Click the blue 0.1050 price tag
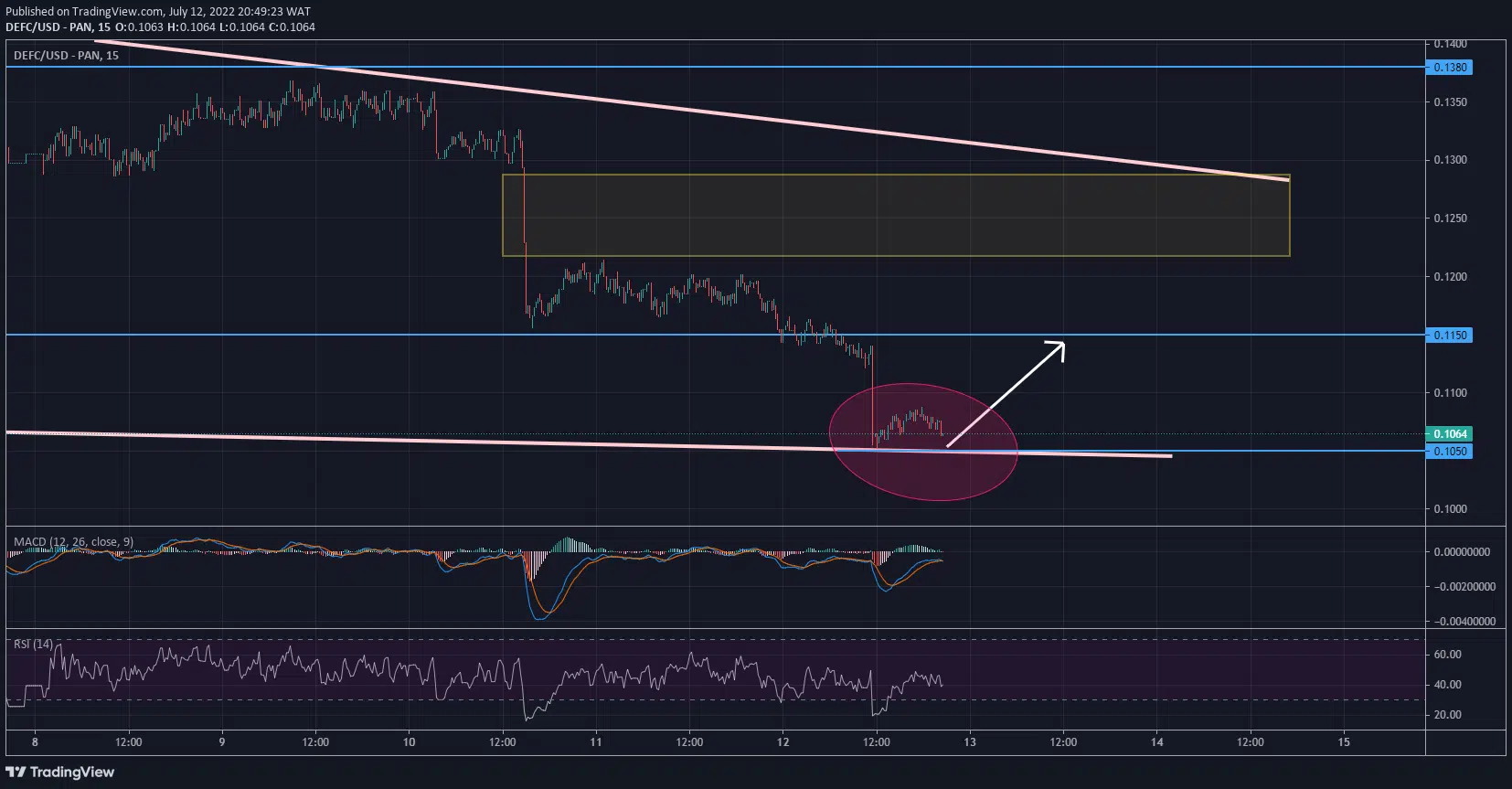Image resolution: width=1512 pixels, height=789 pixels. click(1450, 452)
